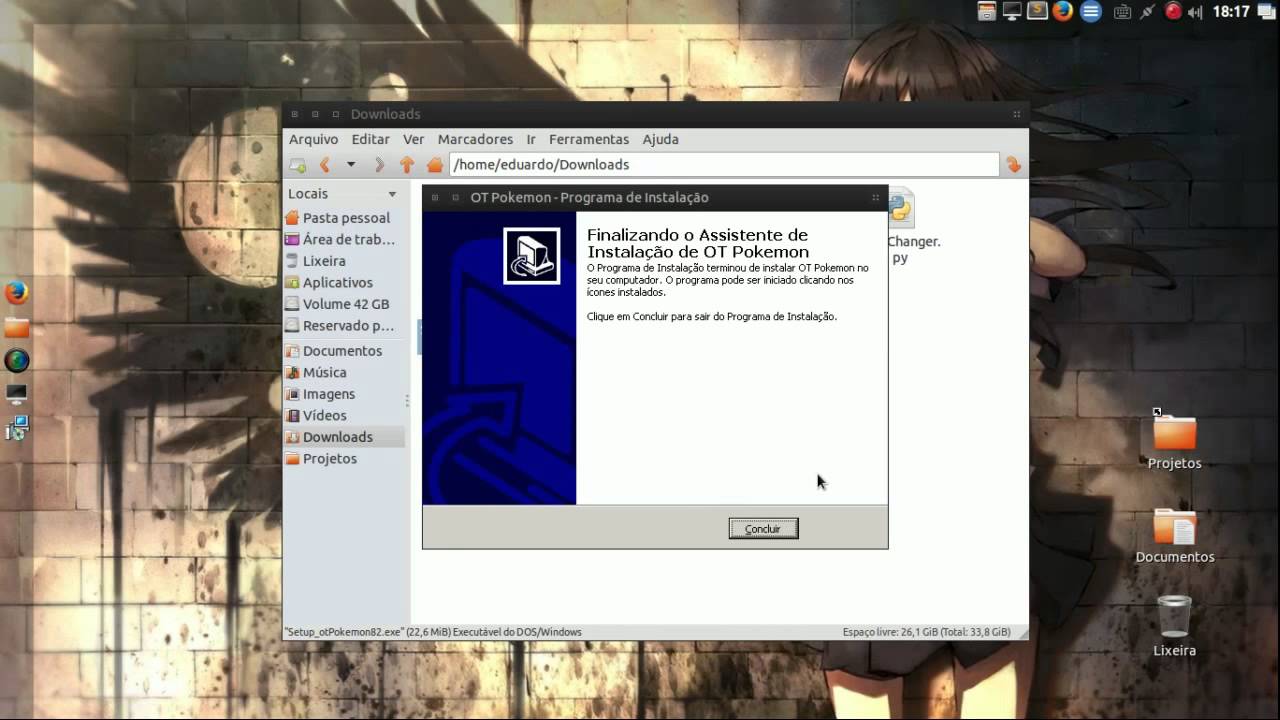The image size is (1280, 720).
Task: Click free space text Espaço livre: 26,1 GiB
Action: [x=926, y=632]
